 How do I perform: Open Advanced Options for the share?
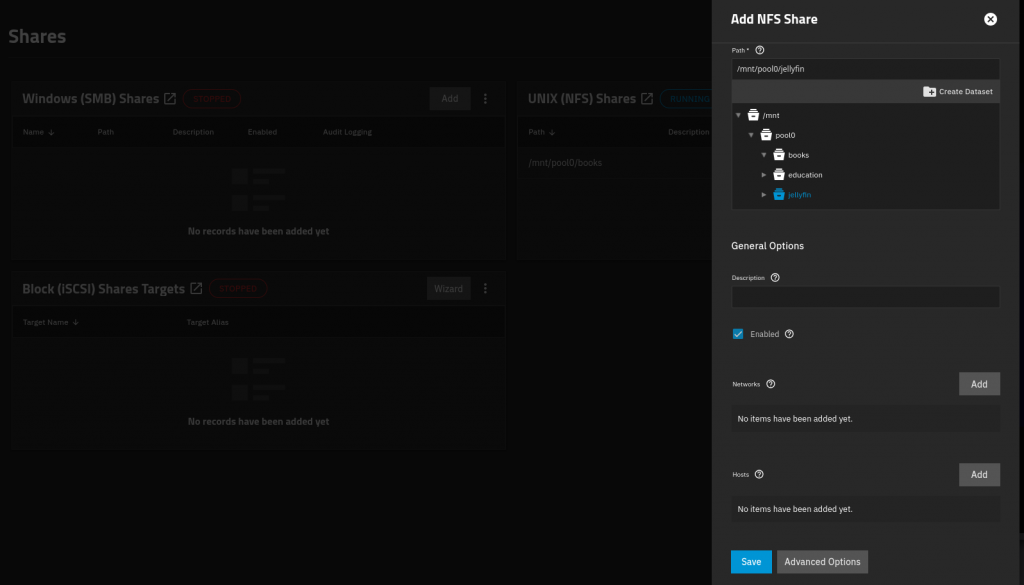822,561
